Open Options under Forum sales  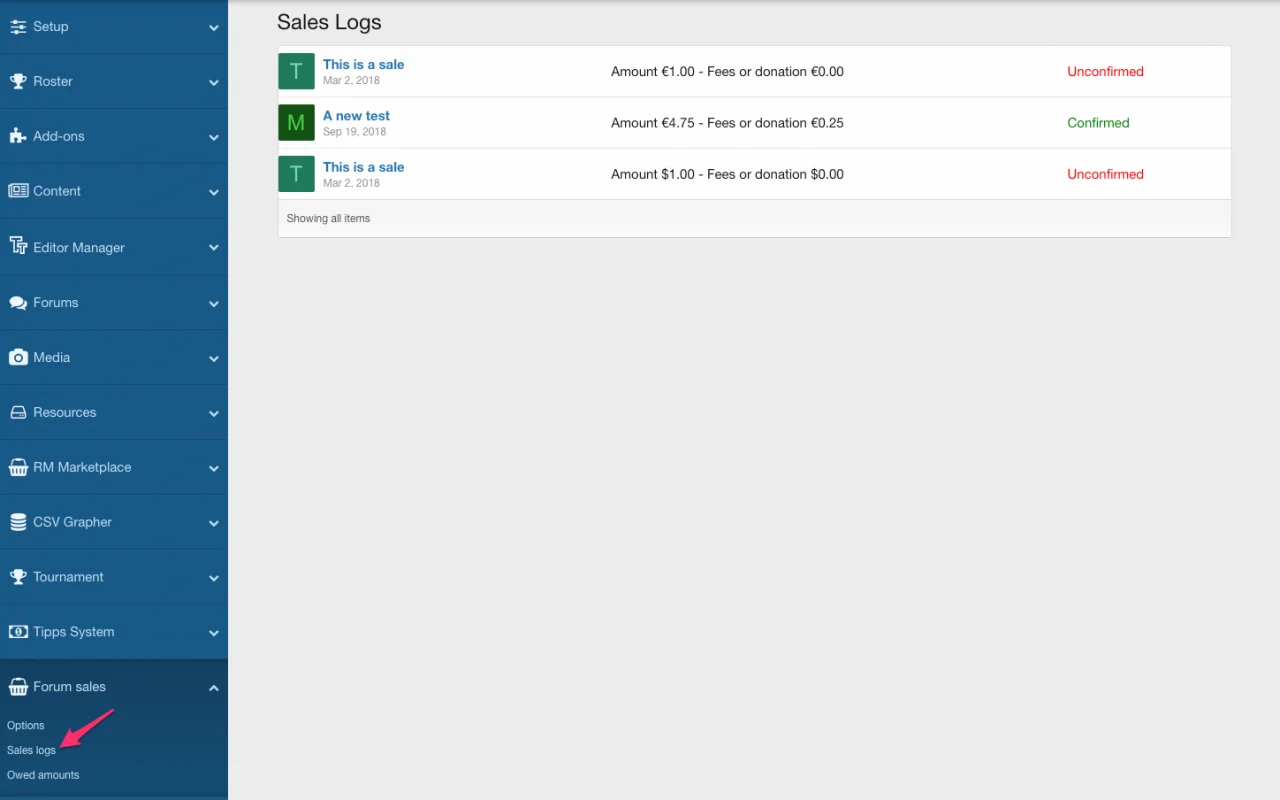26,725
